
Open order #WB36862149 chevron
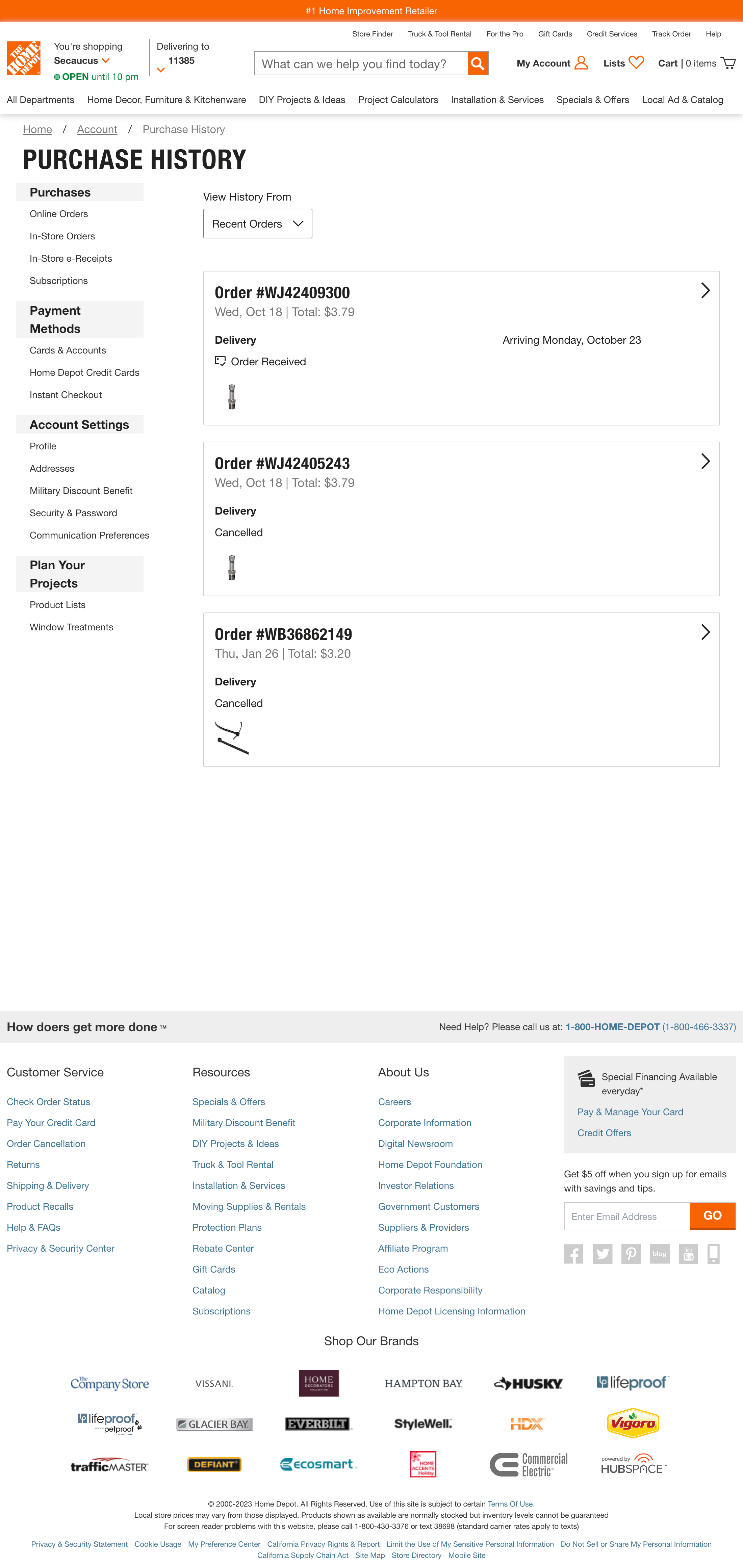705,632
